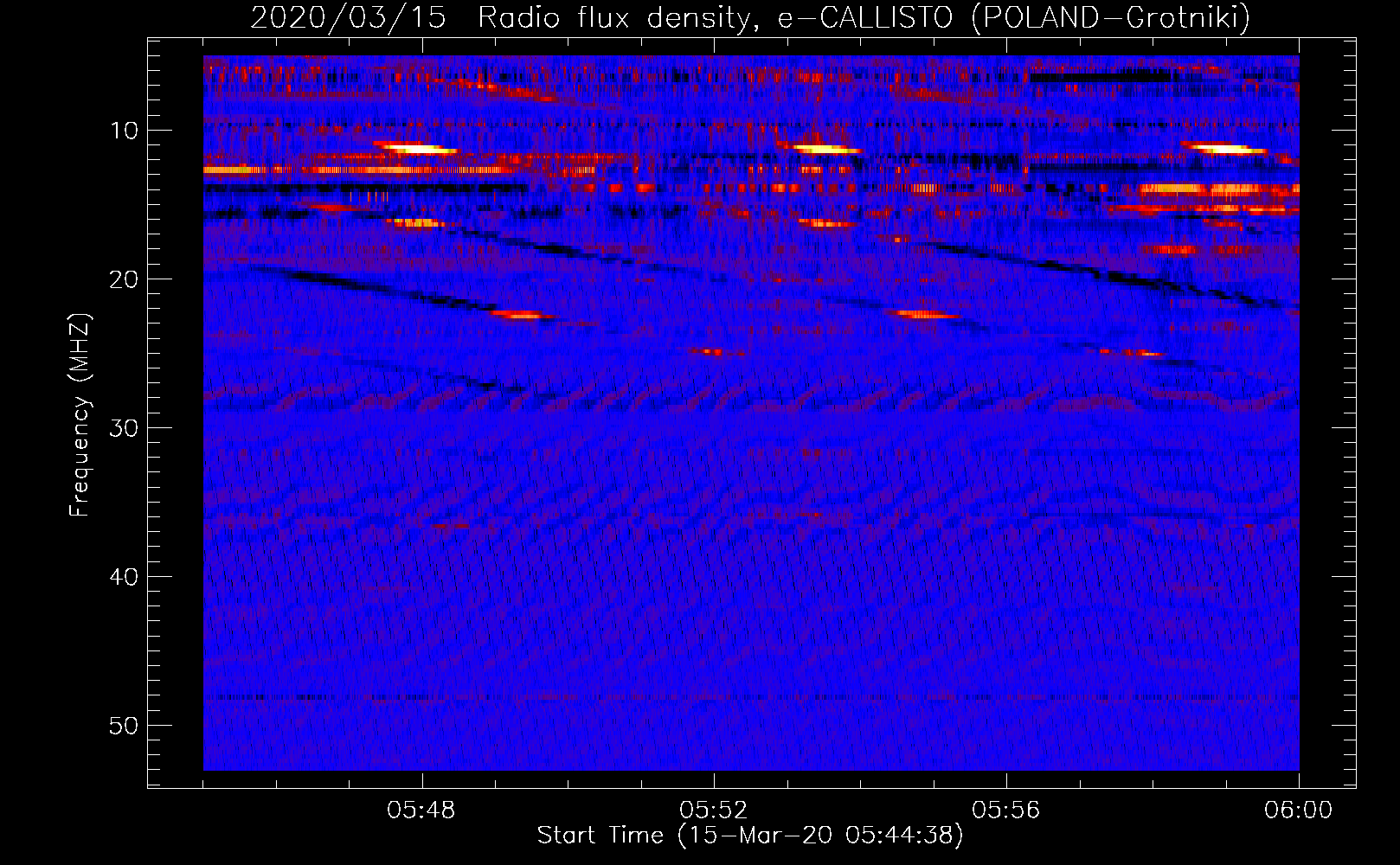Viewport: 1400px width, 865px height.
Task: Click the Frequency (MHZ) axis label
Action: [x=80, y=415]
